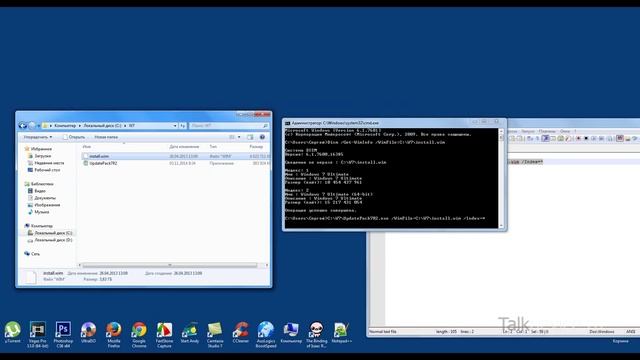Select install.wim file in Explorer

pos(176,156)
